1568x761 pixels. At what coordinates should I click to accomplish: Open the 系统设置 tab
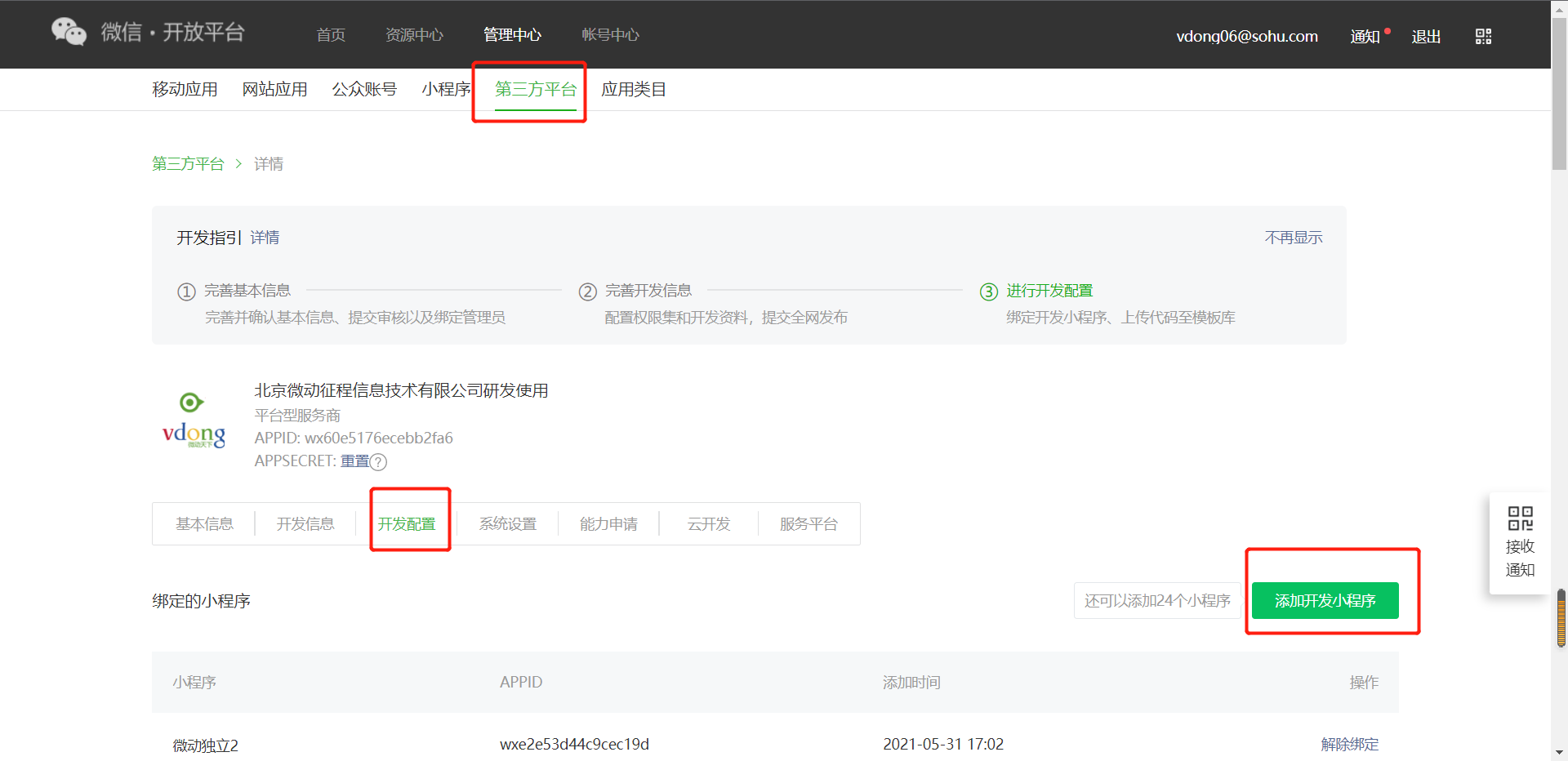click(x=508, y=524)
